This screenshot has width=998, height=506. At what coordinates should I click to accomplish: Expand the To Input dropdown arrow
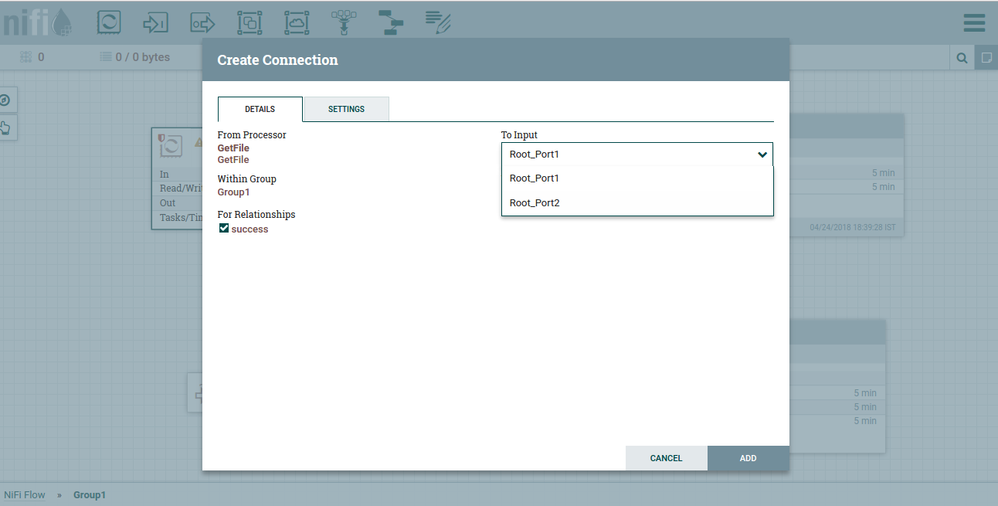[x=762, y=155]
